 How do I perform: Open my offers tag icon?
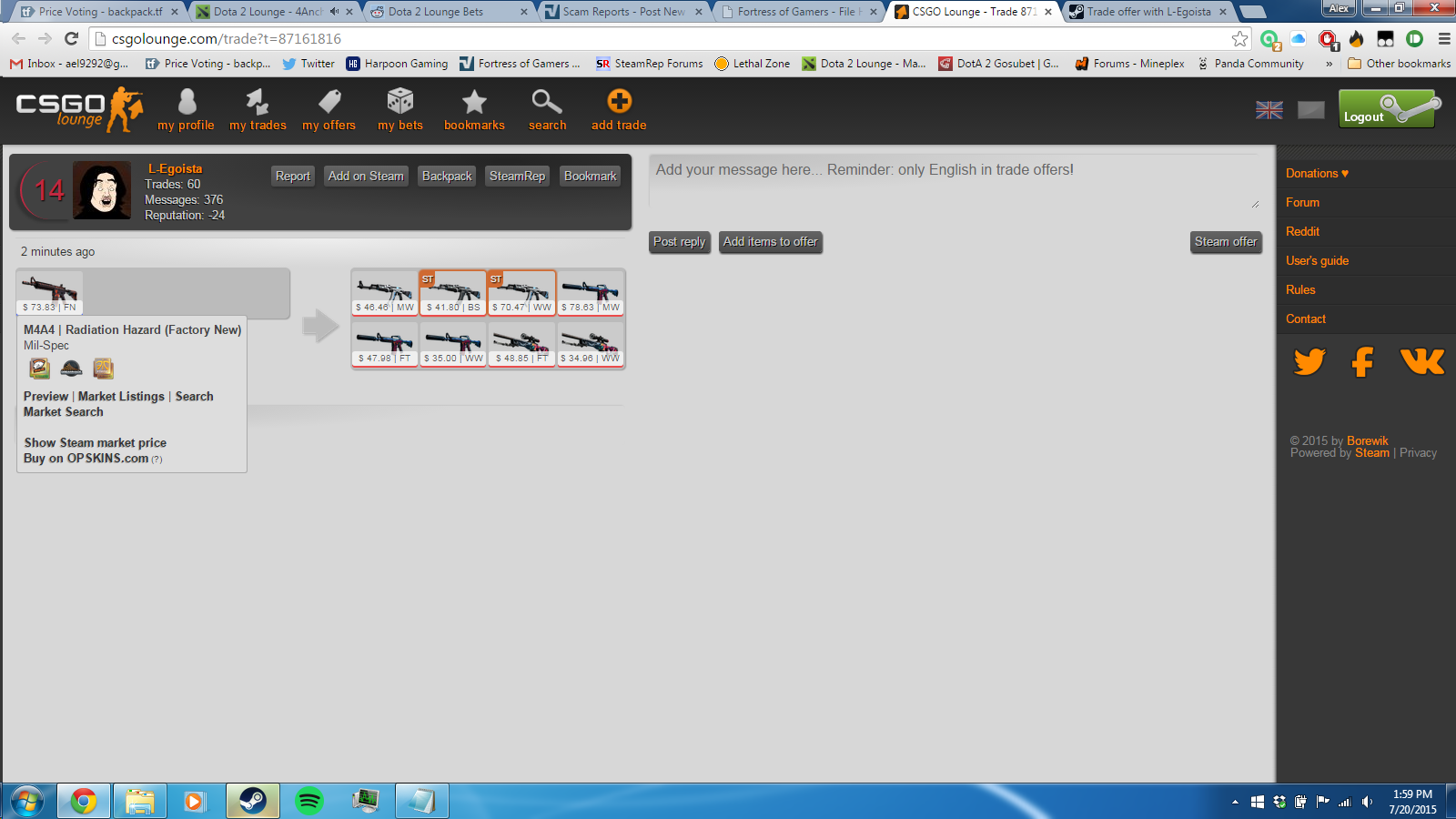click(x=329, y=102)
